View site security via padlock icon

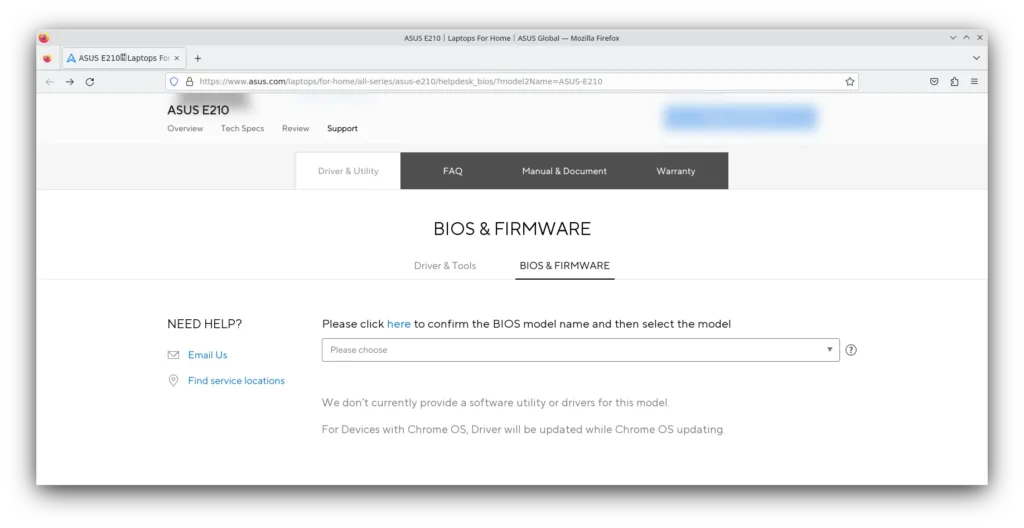coord(189,82)
